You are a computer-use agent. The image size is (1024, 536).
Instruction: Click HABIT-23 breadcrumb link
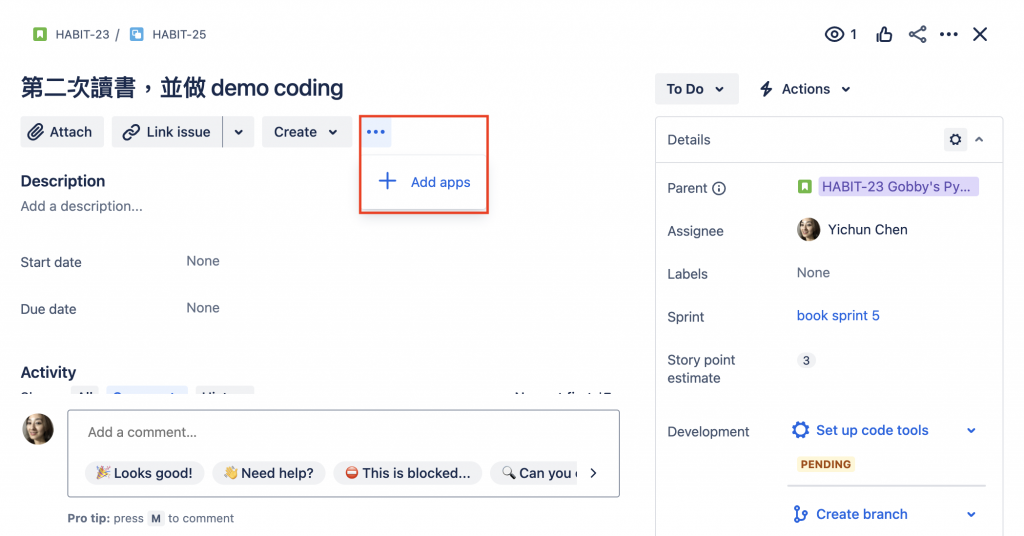[82, 34]
